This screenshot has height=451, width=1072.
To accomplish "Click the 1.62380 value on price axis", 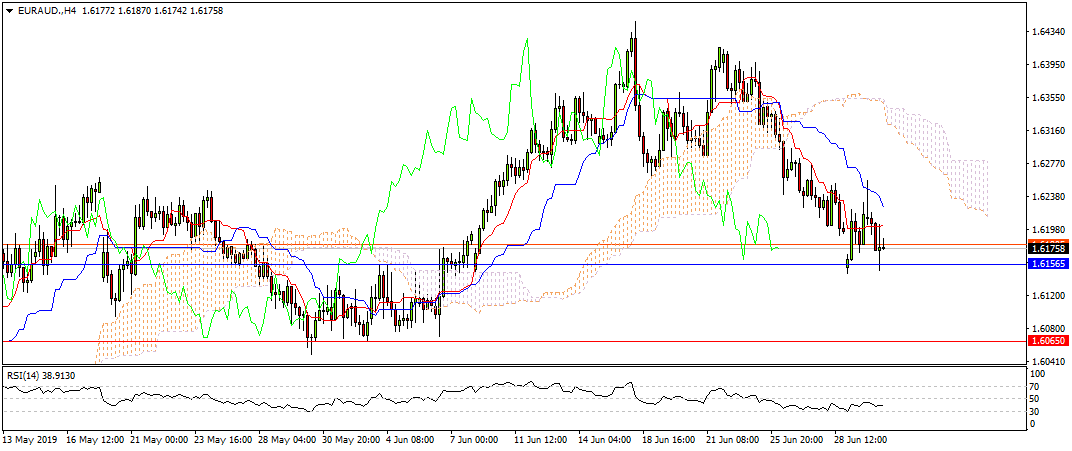I will pos(1046,197).
